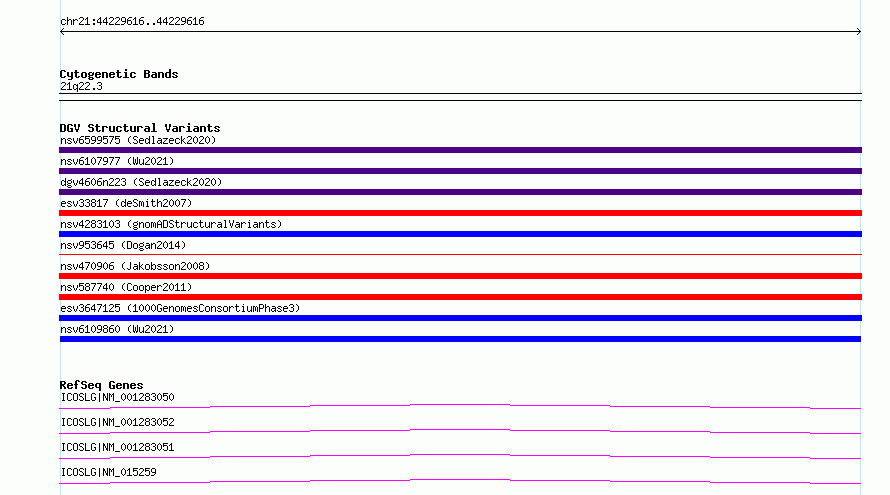
Task: Click the magenta line under ICOSLG|NM_001283051
Action: point(460,456)
